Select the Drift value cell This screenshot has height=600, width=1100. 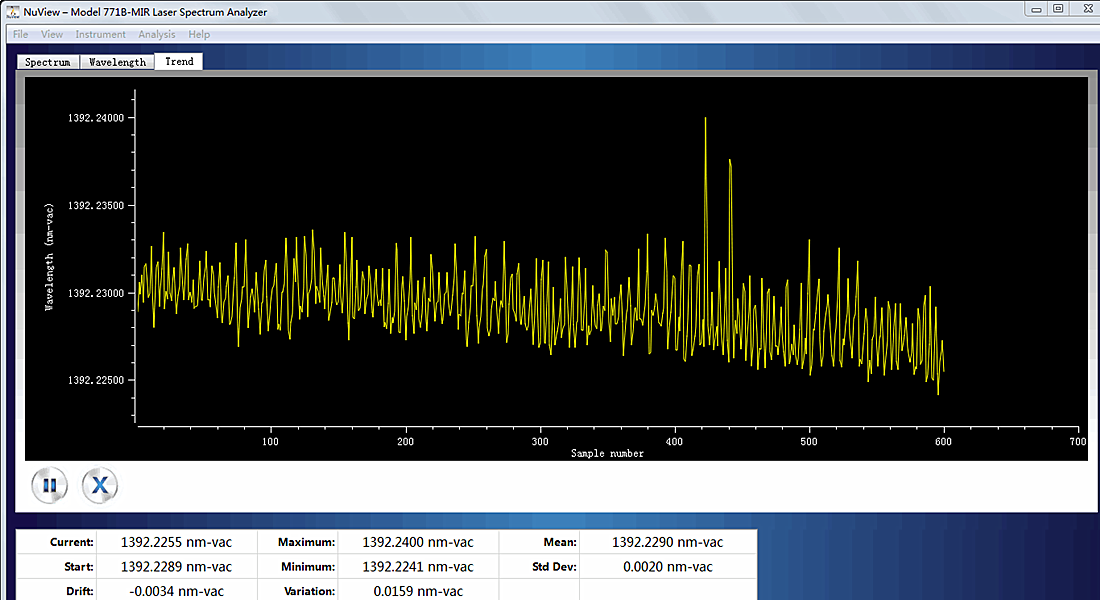(x=176, y=591)
